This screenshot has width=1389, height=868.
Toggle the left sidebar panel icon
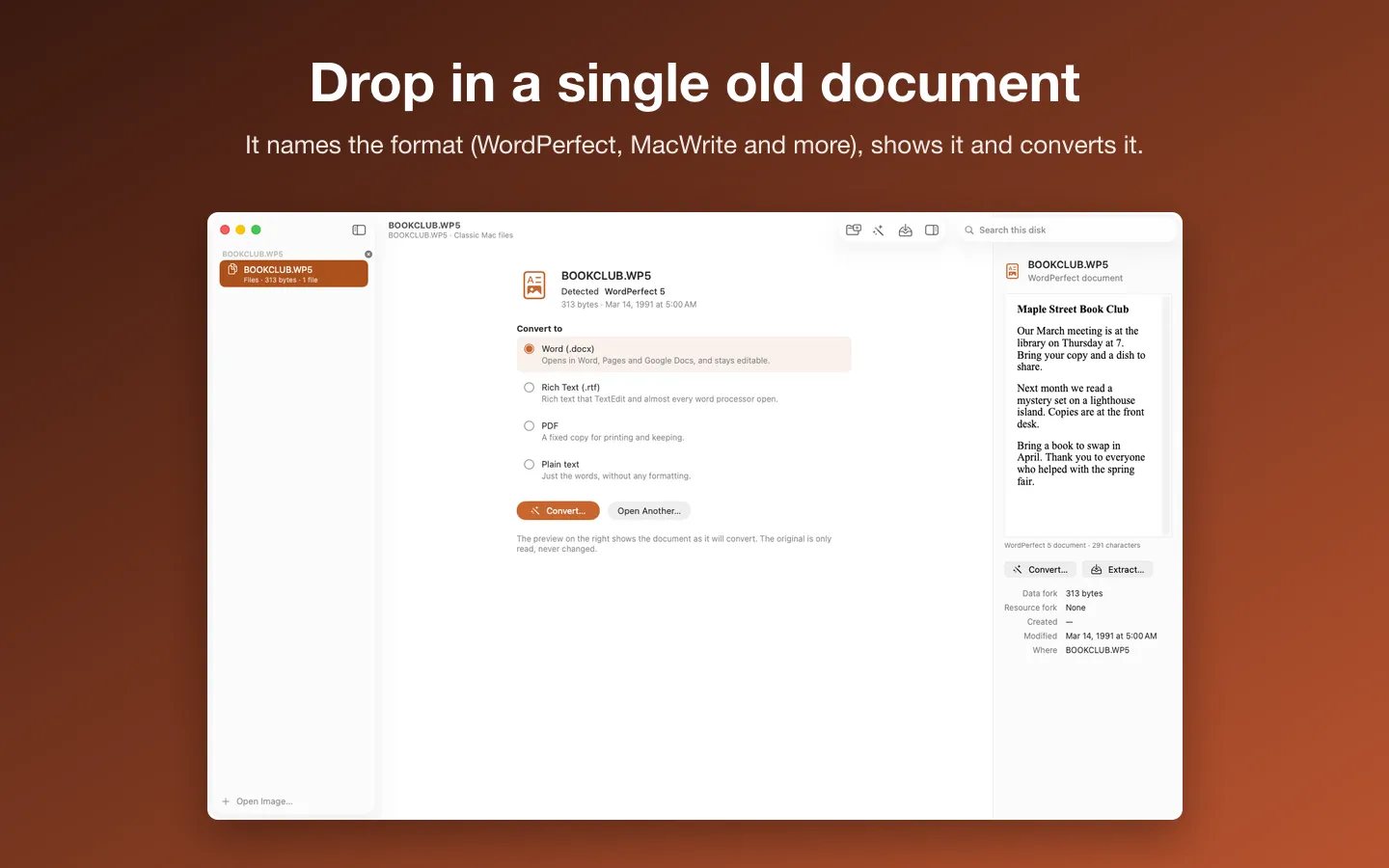point(359,230)
